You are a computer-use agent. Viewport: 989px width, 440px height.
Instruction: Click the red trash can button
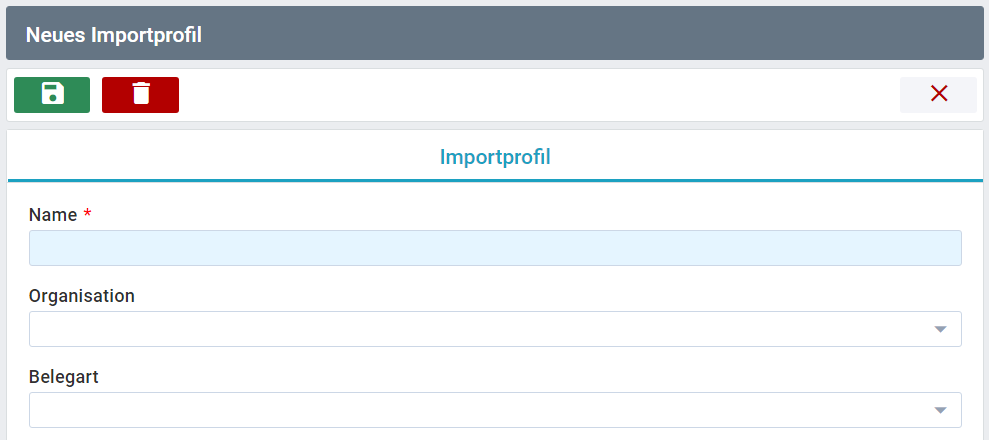coord(141,95)
